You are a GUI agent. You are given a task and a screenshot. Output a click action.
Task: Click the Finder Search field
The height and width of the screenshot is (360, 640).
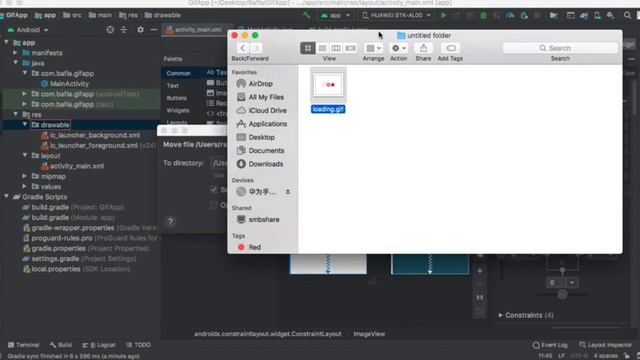[560, 48]
